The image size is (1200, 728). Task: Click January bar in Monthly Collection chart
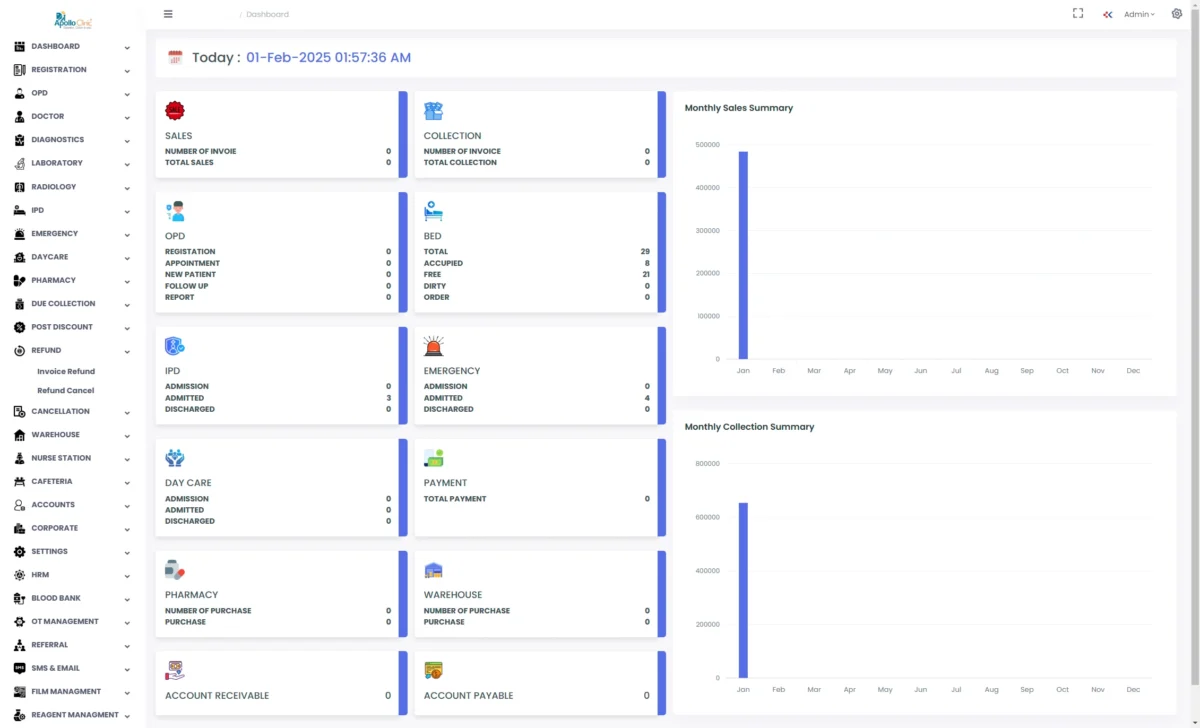pos(743,590)
